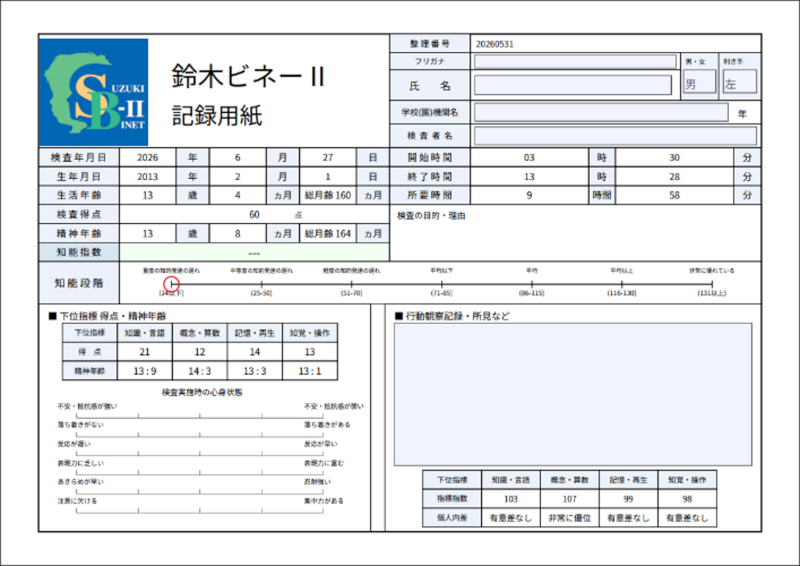The height and width of the screenshot is (566, 800).
Task: Select 概念・算数 精神年齢 cell 14:3
Action: (x=200, y=371)
